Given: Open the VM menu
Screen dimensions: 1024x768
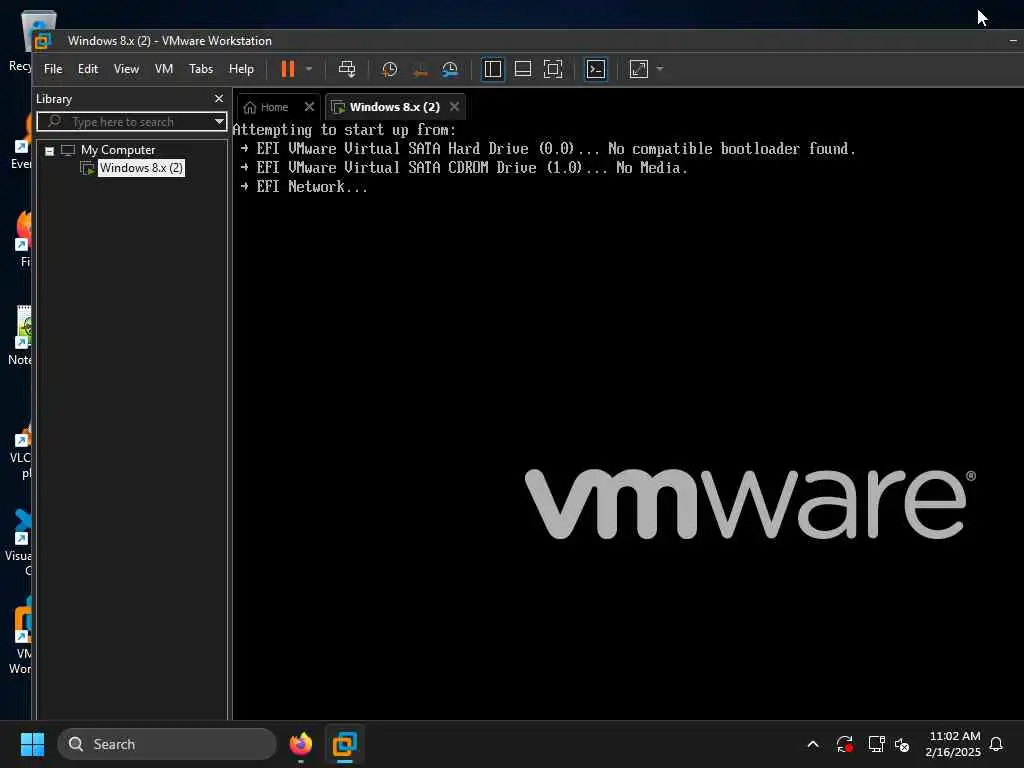Looking at the screenshot, I should point(163,69).
